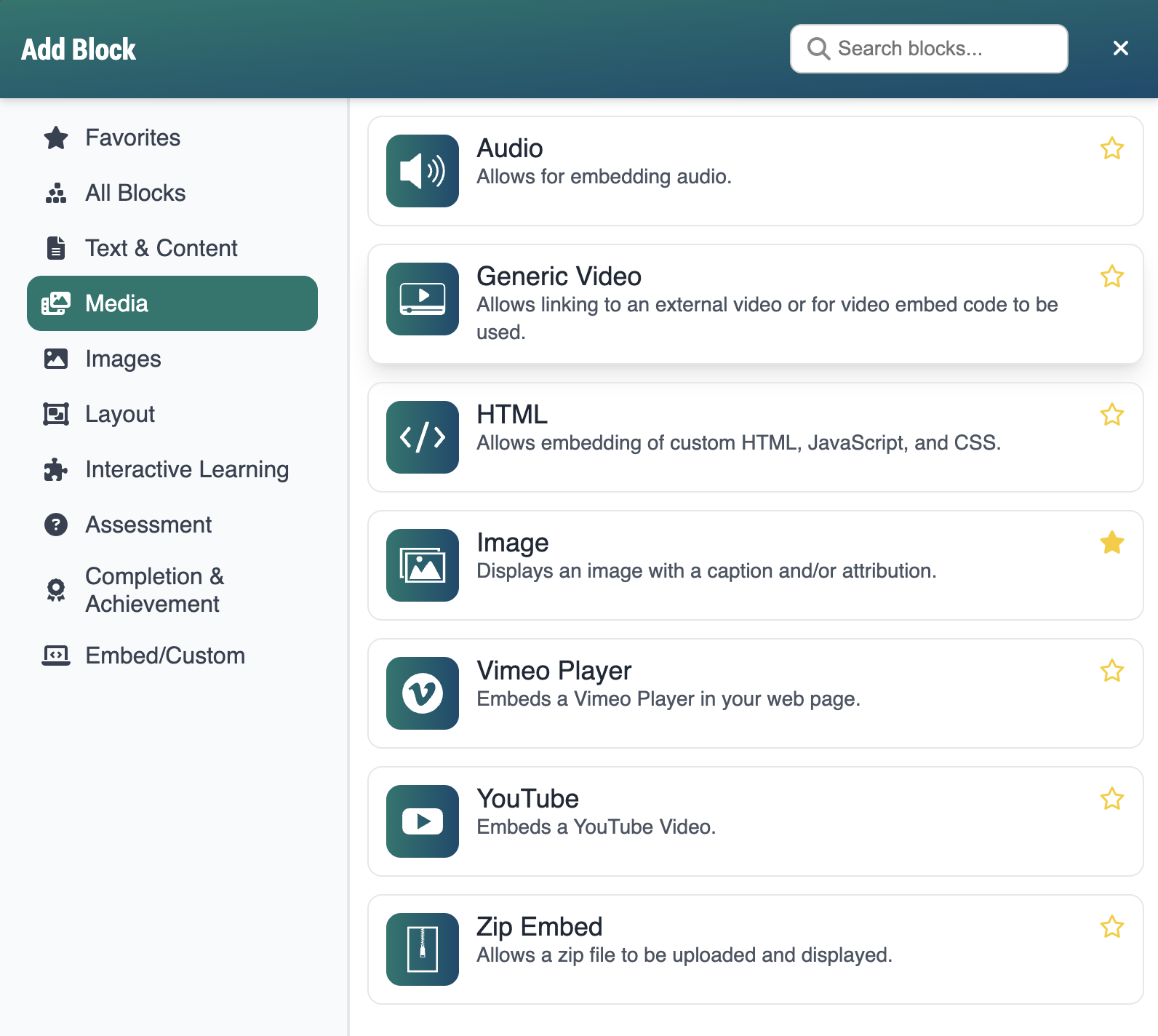
Task: Click the Embed/Custom laptop code icon
Action: pyautogui.click(x=56, y=656)
